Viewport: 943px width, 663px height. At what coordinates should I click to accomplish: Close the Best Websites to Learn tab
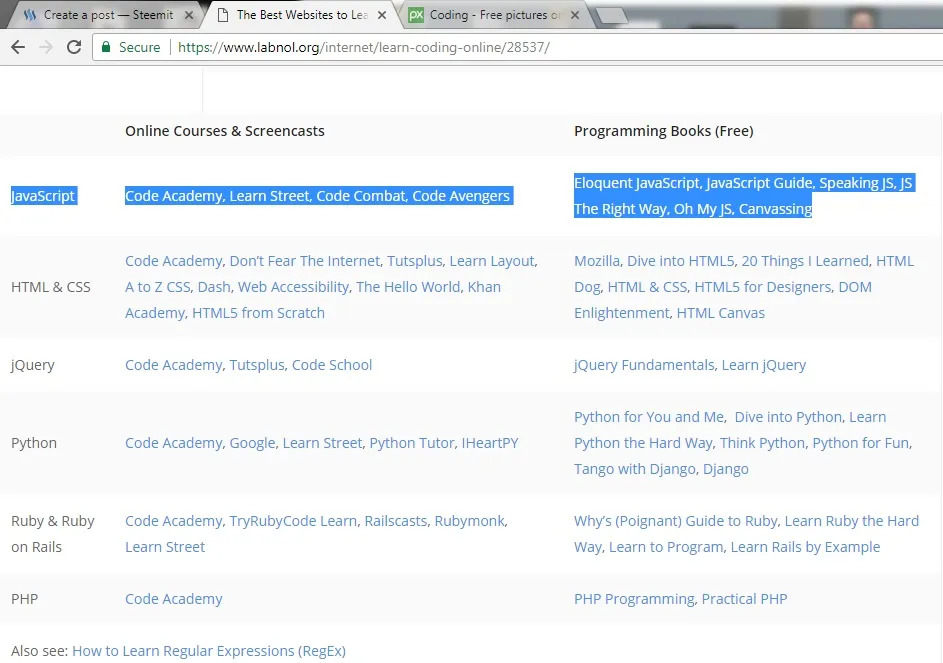coord(382,15)
